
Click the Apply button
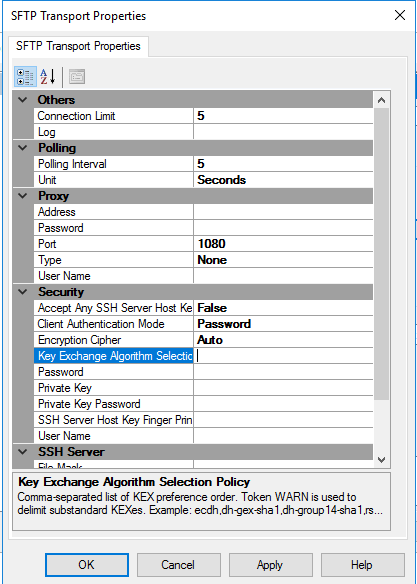271,565
